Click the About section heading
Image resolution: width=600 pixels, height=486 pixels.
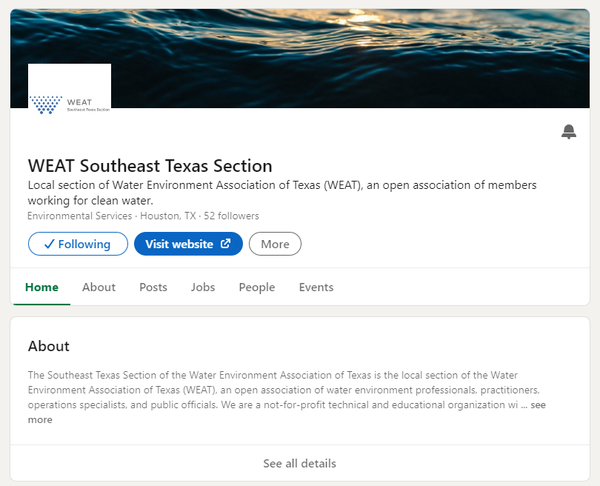pyautogui.click(x=49, y=346)
